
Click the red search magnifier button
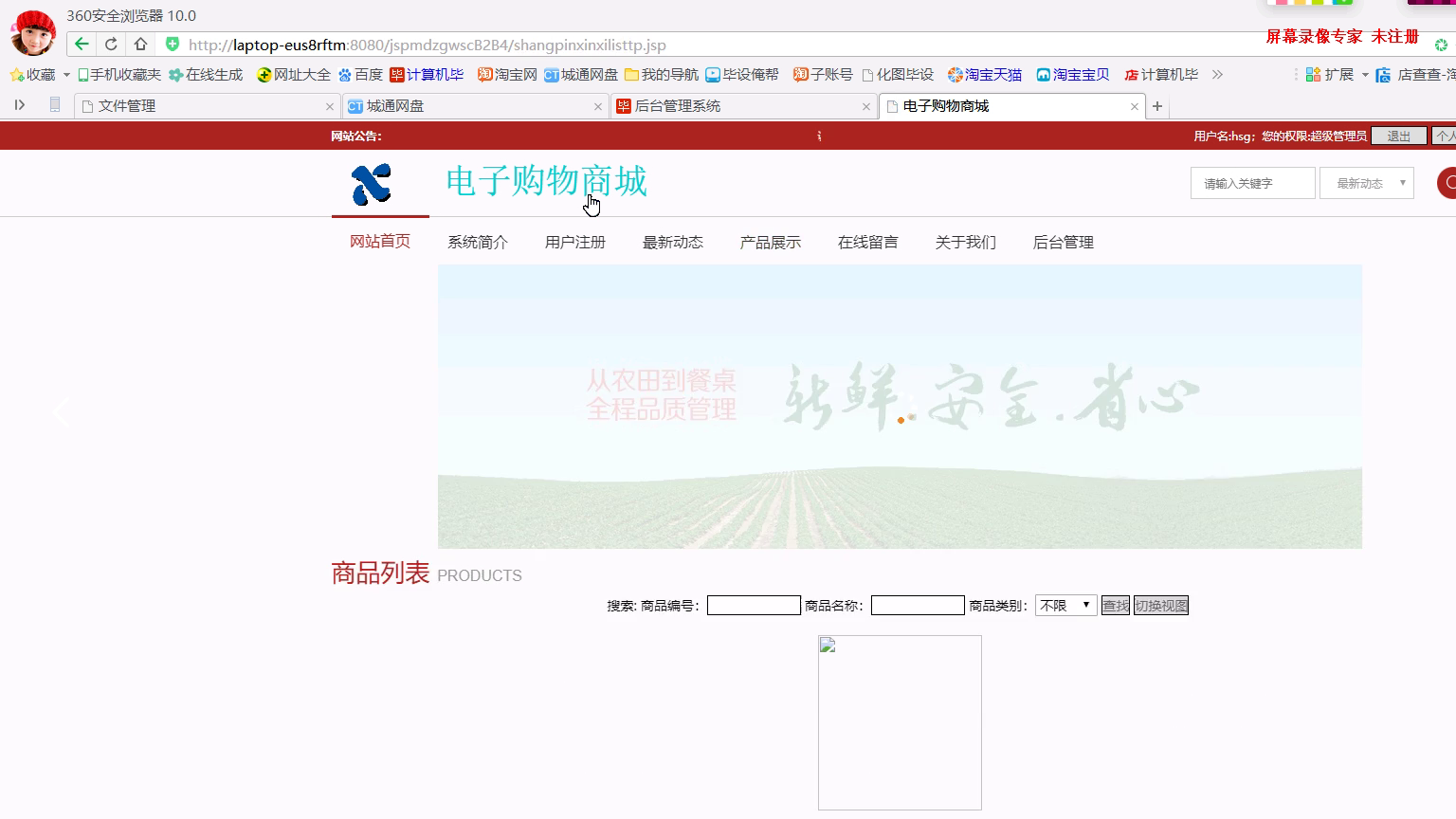[x=1447, y=183]
